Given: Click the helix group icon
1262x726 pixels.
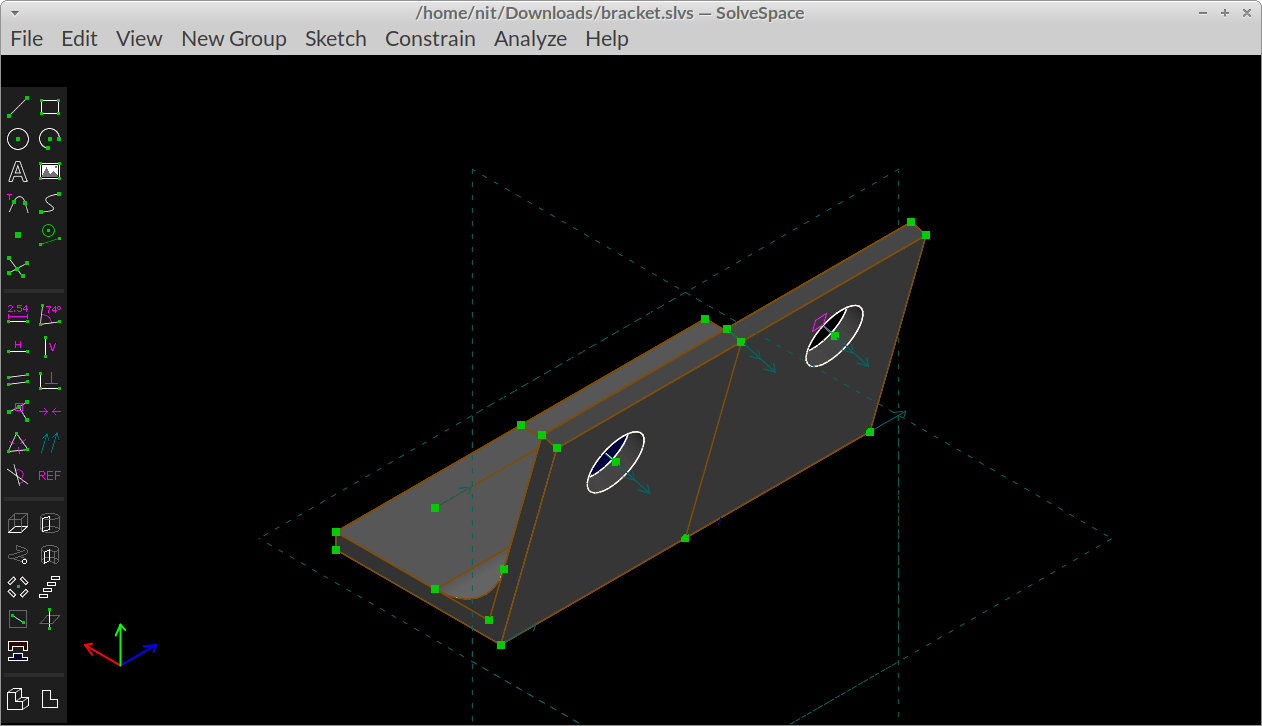Looking at the screenshot, I should pos(17,554).
